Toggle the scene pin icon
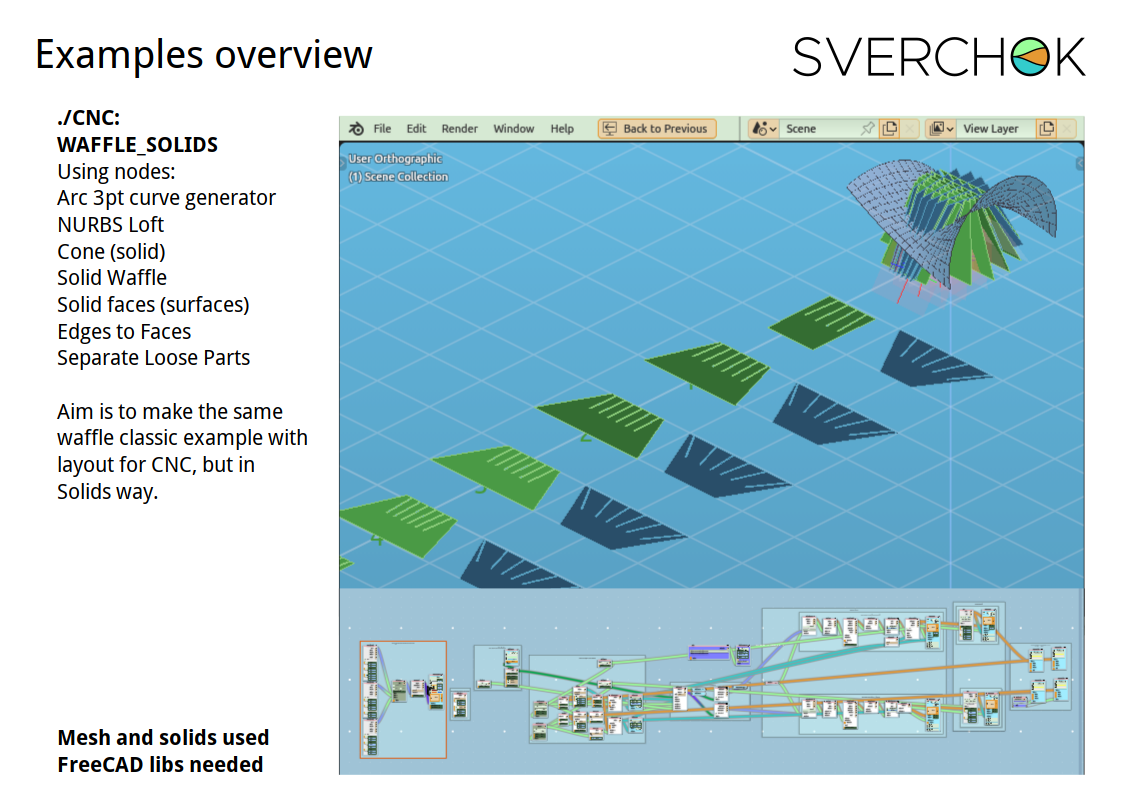 pyautogui.click(x=867, y=129)
